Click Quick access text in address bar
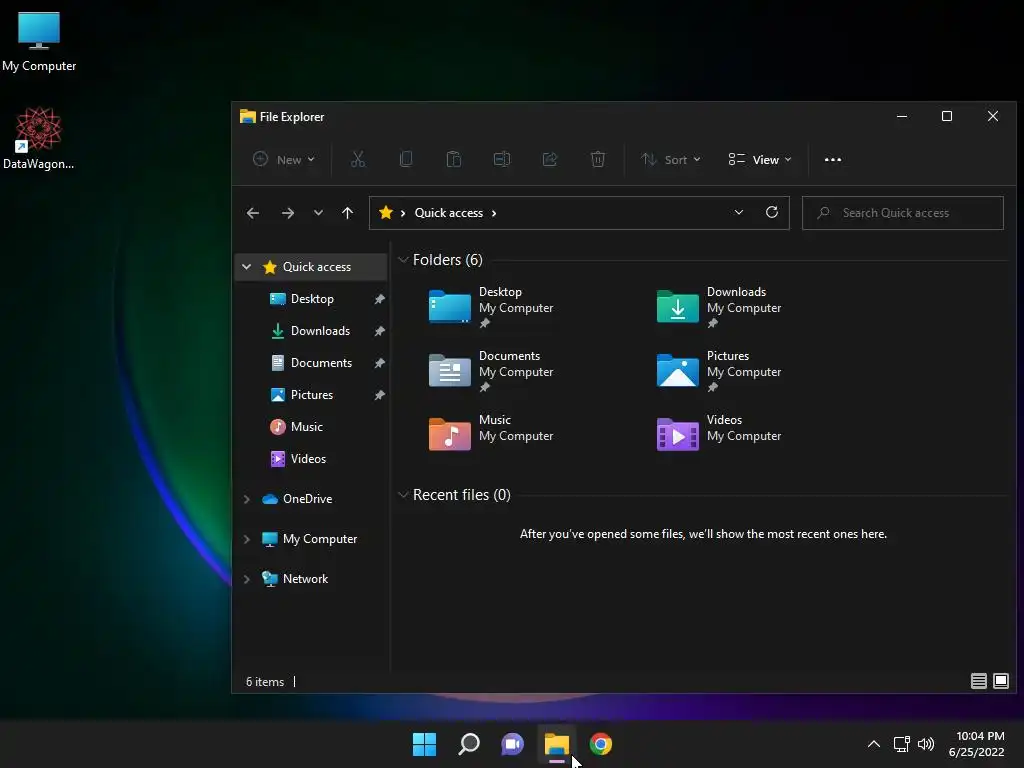1024x768 pixels. pyautogui.click(x=449, y=213)
